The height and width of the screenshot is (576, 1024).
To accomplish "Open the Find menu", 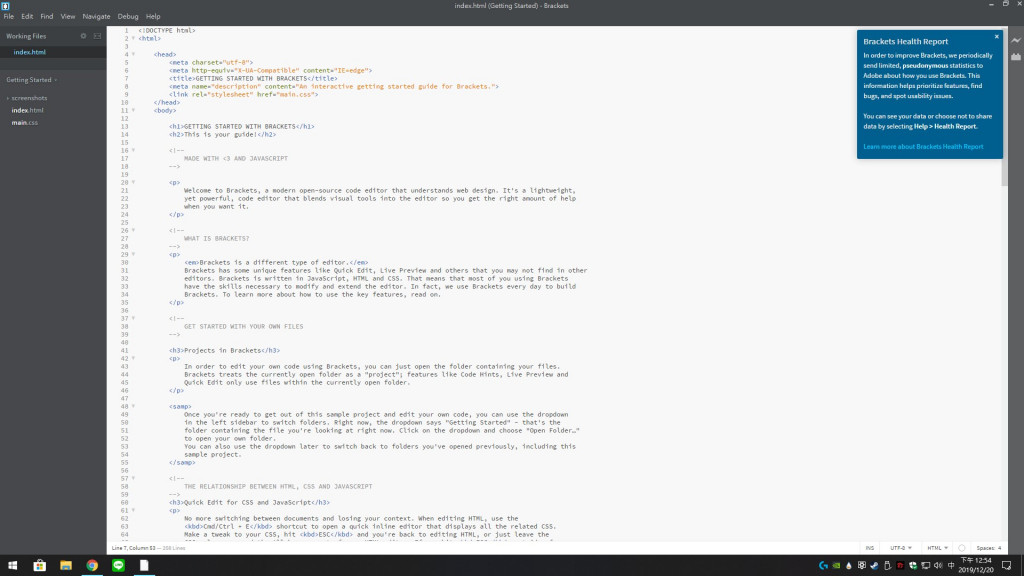I will coord(46,16).
